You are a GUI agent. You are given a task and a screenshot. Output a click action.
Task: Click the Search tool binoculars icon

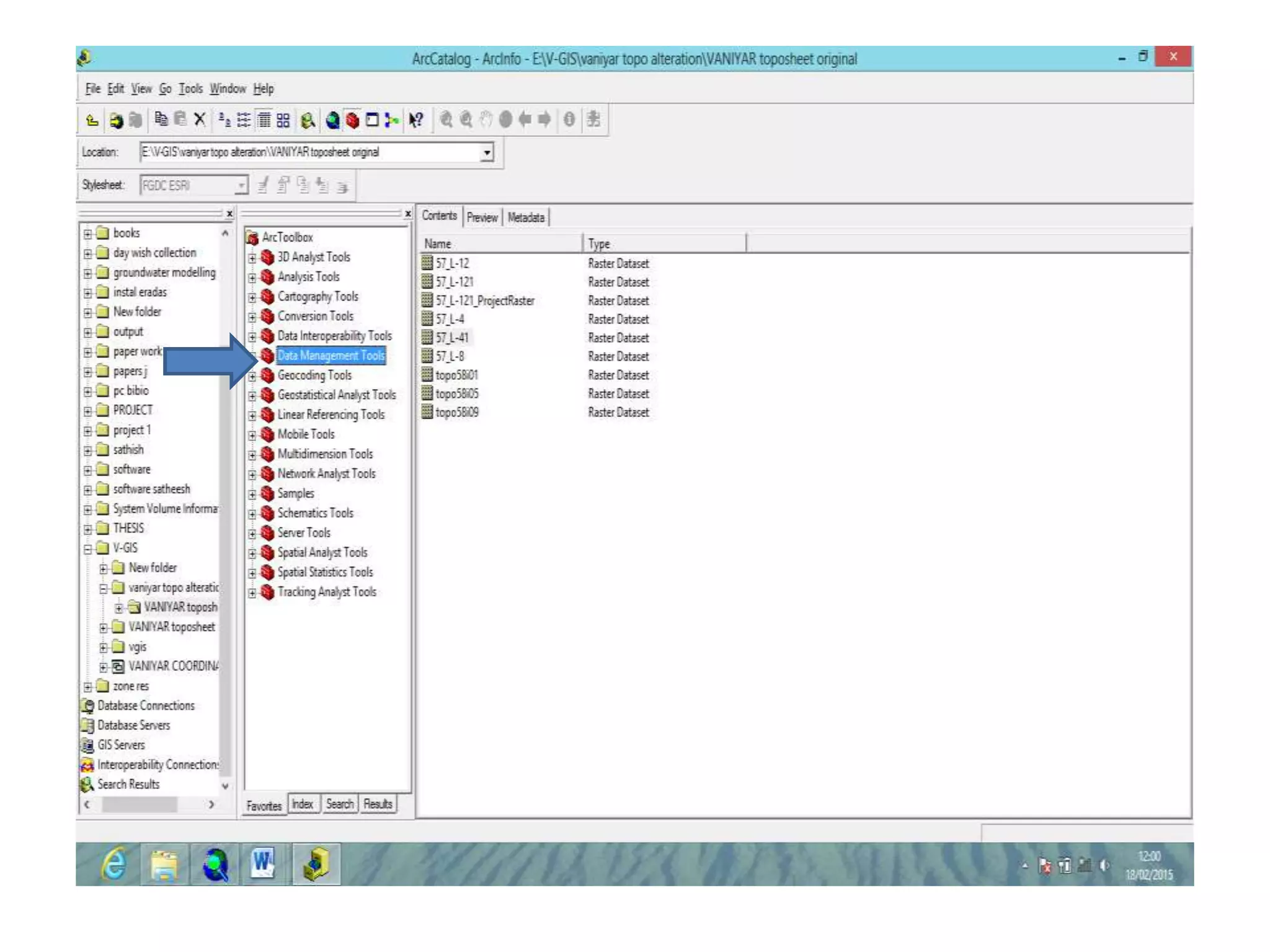pyautogui.click(x=308, y=120)
